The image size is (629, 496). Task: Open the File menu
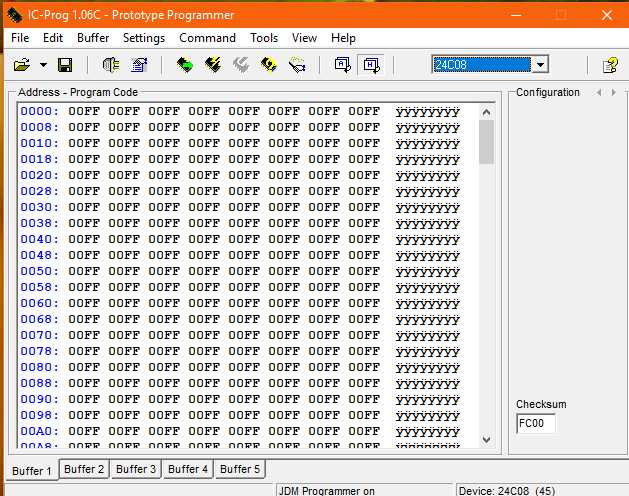point(20,38)
